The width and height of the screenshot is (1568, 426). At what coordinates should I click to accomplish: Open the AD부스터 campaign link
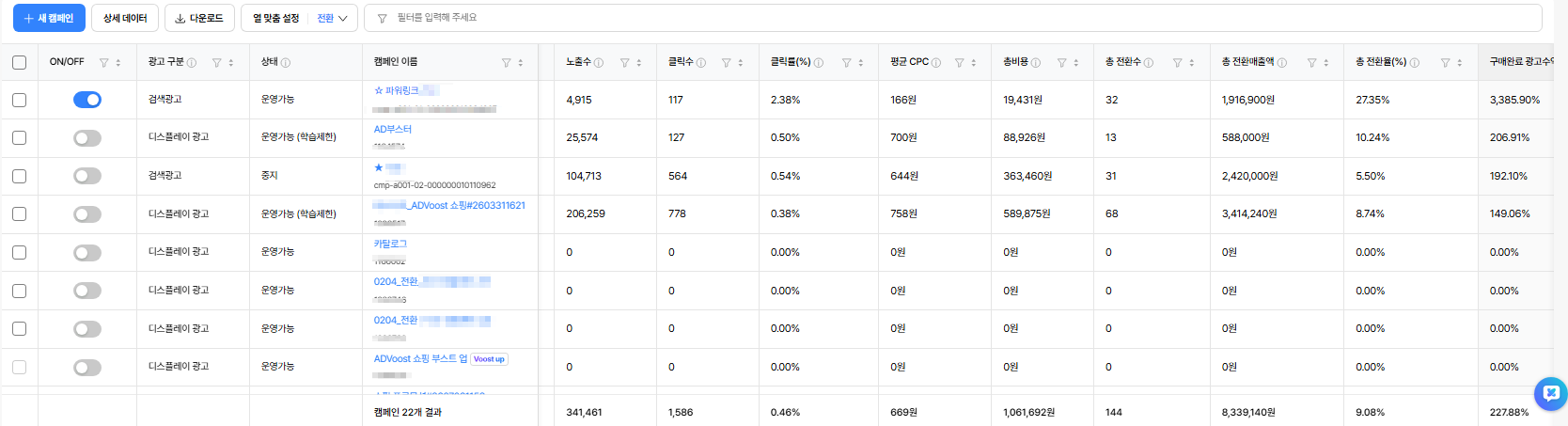(393, 129)
